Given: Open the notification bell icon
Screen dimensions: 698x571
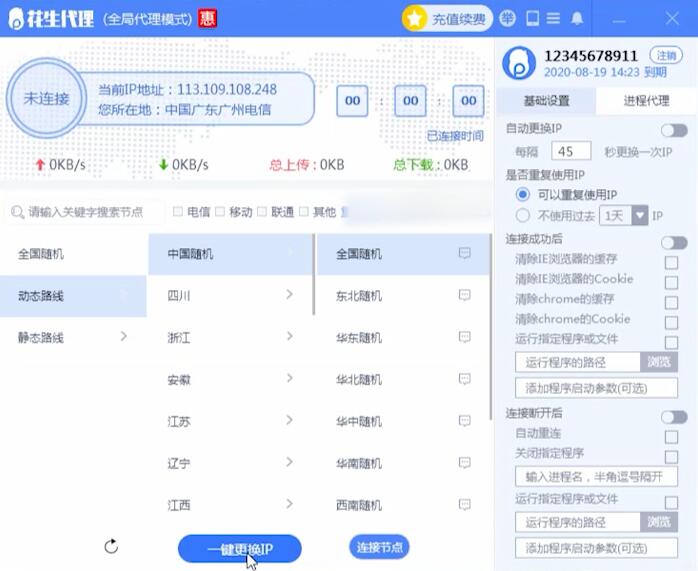Looking at the screenshot, I should [x=577, y=18].
